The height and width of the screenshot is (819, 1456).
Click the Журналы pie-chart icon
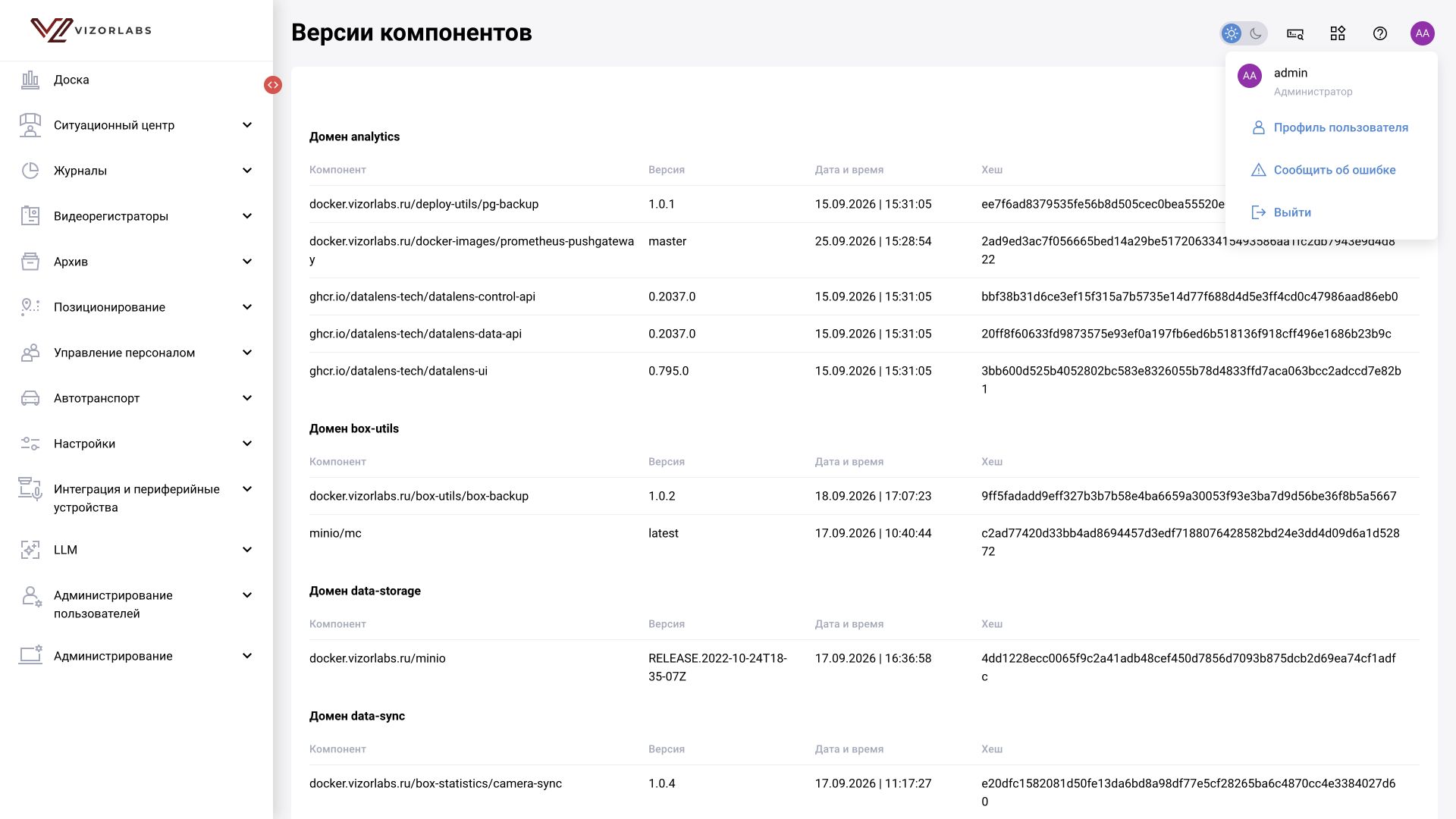coord(30,171)
